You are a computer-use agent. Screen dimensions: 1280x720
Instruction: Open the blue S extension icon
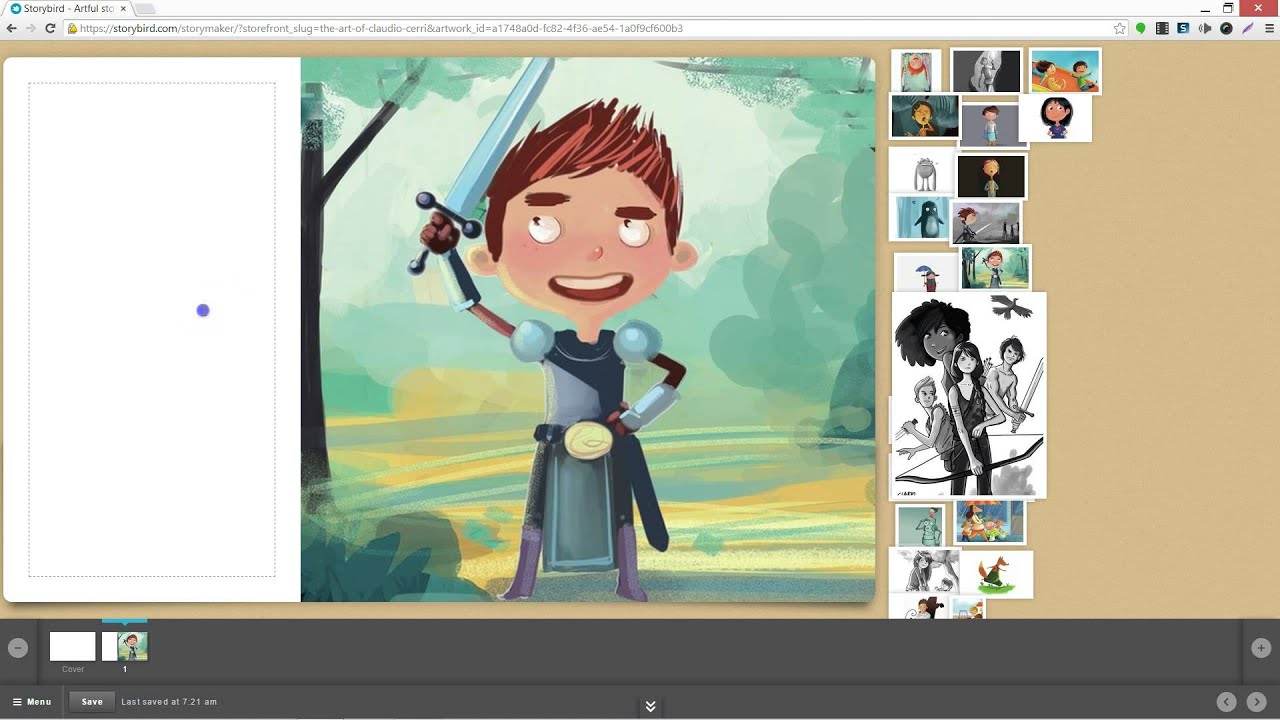pyautogui.click(x=1183, y=29)
